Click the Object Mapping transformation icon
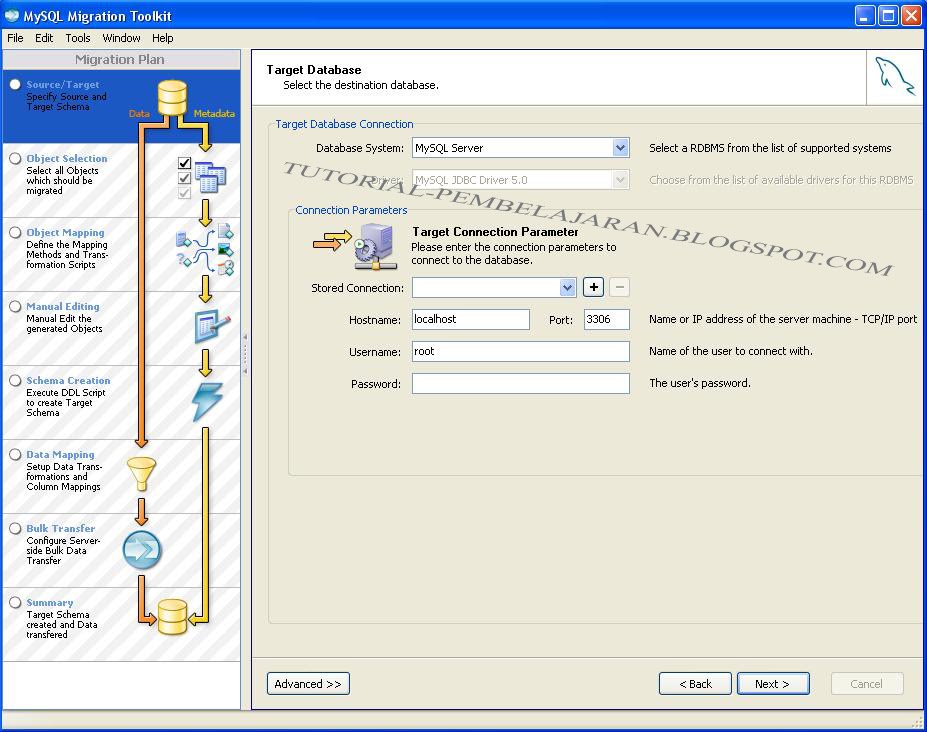The height and width of the screenshot is (732, 927). pyautogui.click(x=205, y=250)
